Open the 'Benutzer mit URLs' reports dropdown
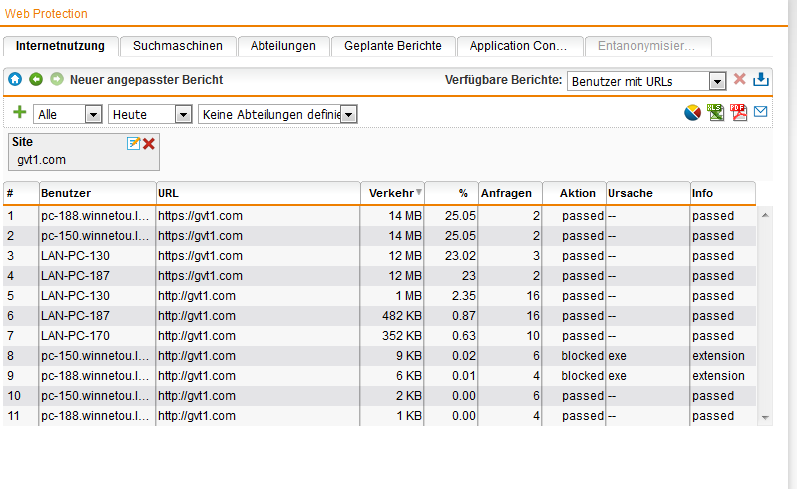797x489 pixels. tap(717, 81)
